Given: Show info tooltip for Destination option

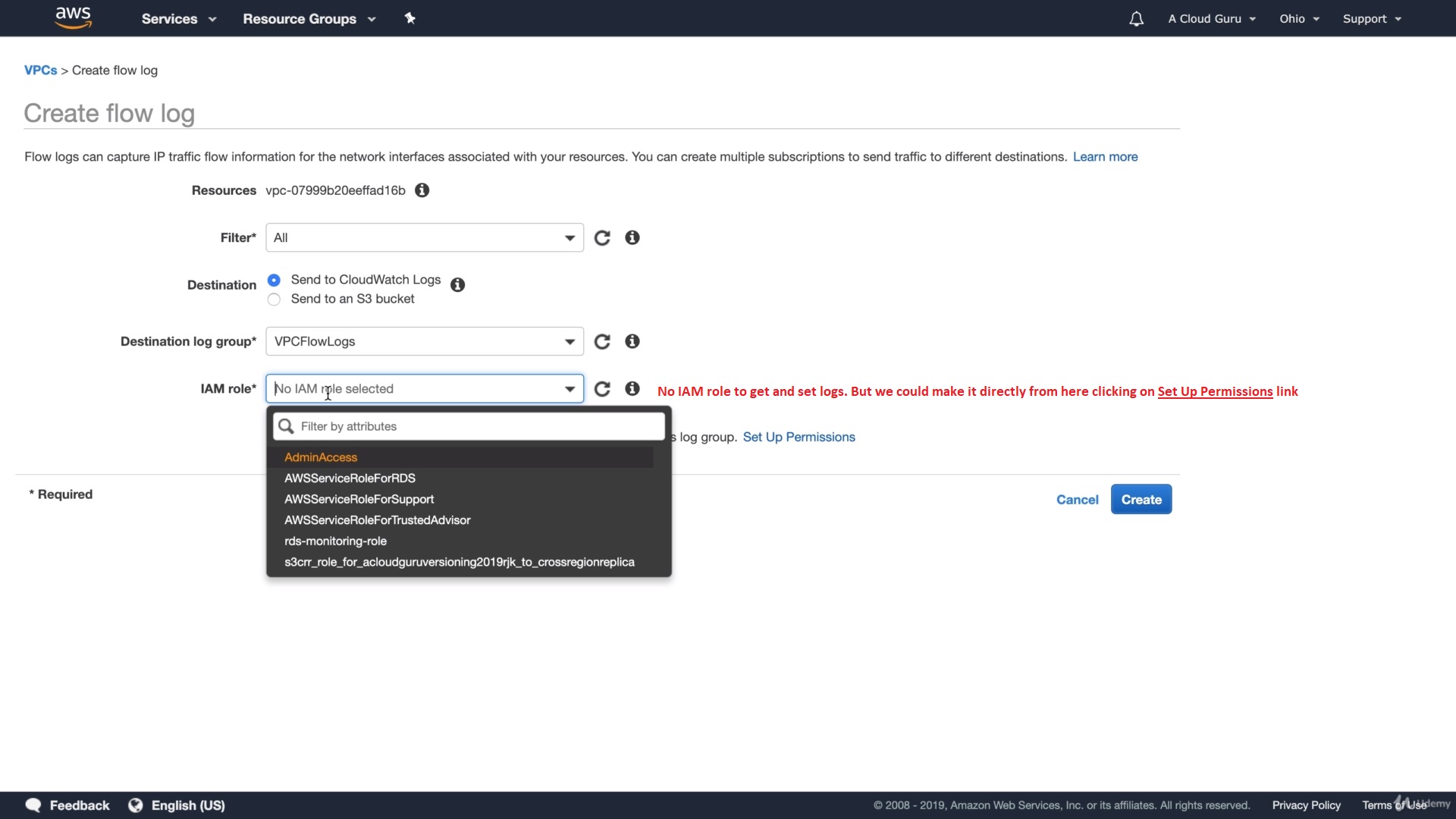Looking at the screenshot, I should click(457, 284).
